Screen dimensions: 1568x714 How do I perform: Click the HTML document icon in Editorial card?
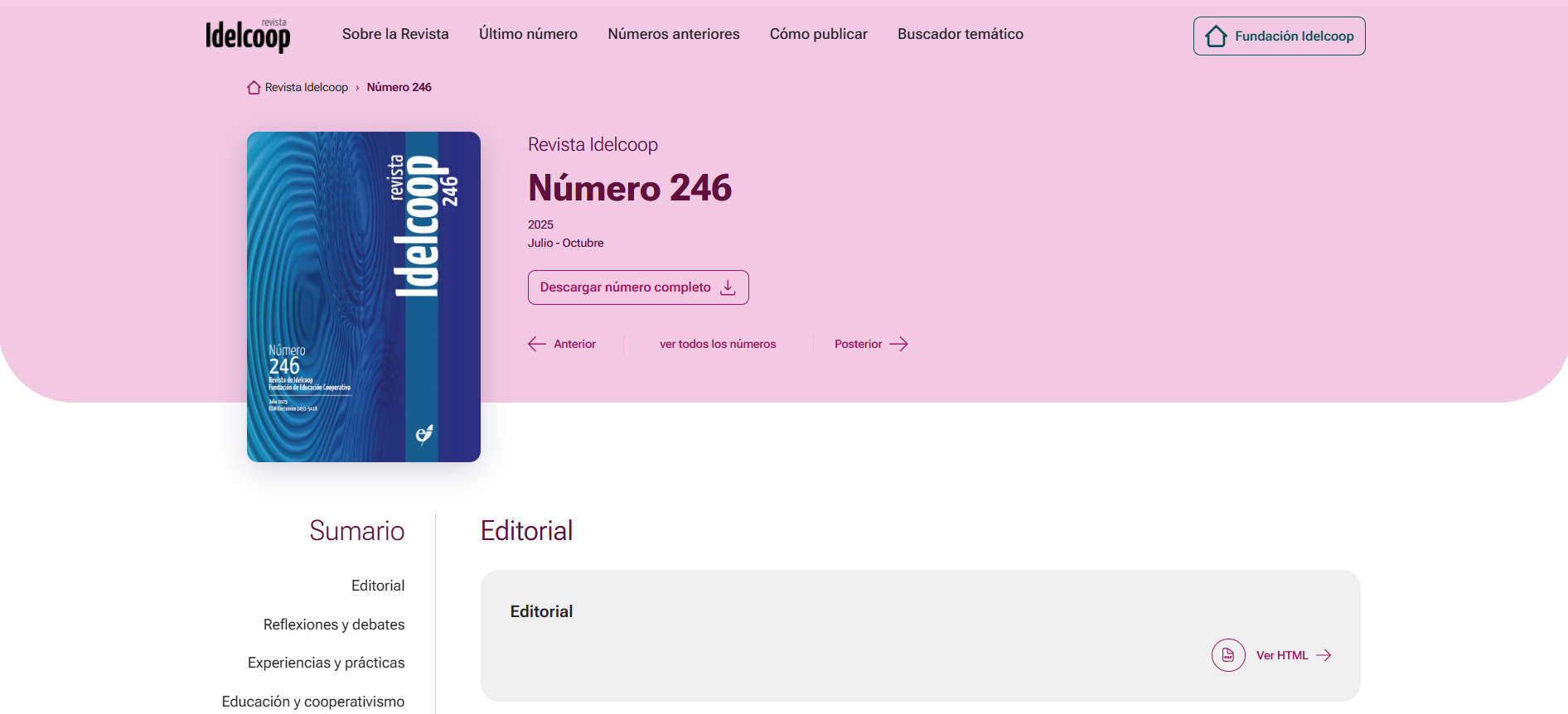point(1228,655)
